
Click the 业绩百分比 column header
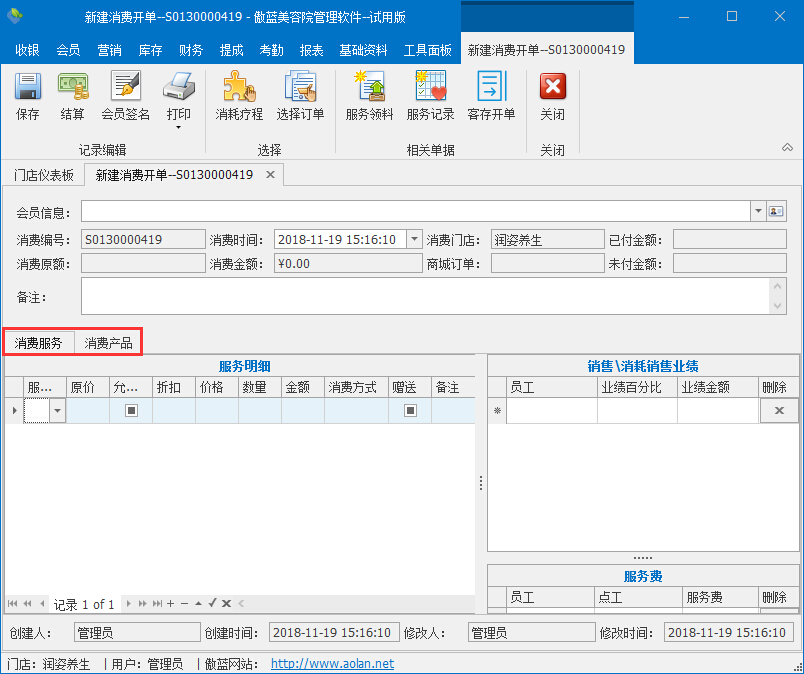tap(637, 387)
